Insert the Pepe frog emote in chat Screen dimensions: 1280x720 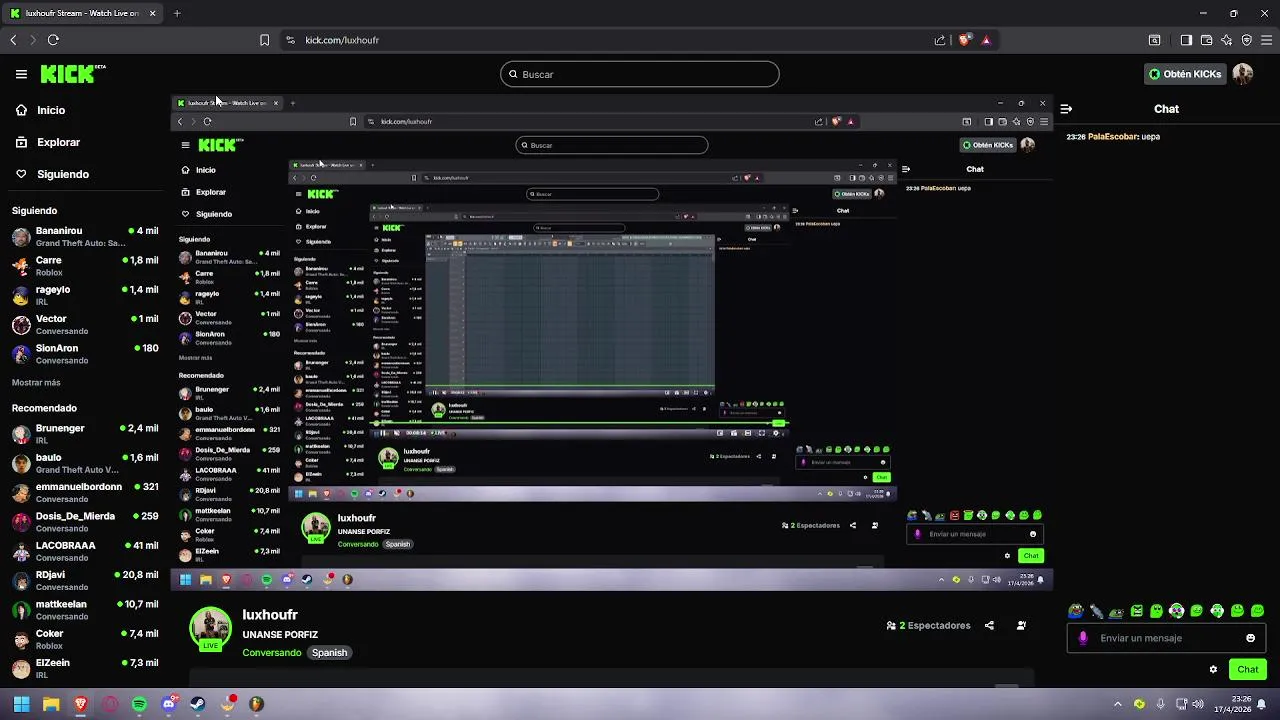(1076, 611)
